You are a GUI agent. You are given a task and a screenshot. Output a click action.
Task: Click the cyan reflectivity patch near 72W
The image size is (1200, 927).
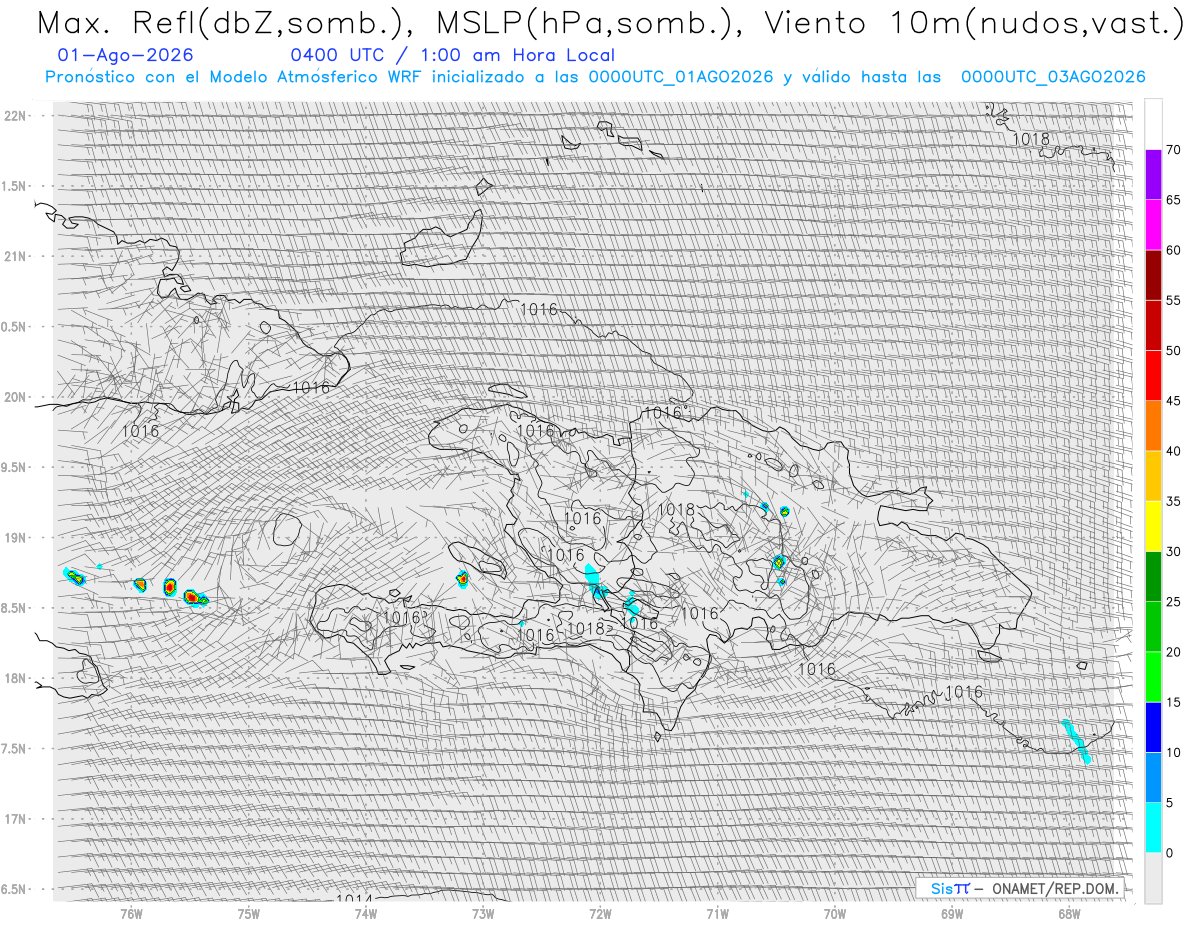[x=595, y=583]
